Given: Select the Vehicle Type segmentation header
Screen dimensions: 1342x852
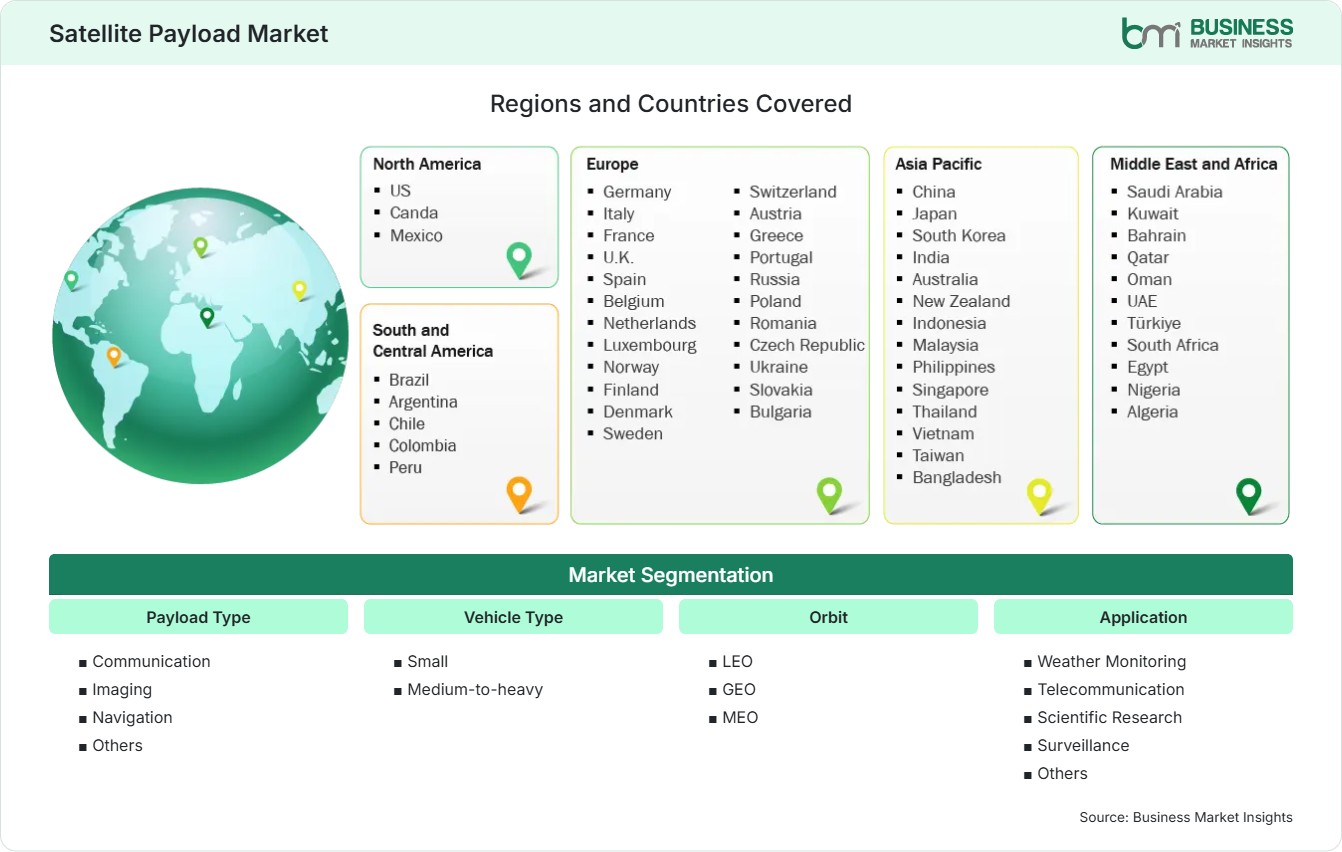Looking at the screenshot, I should point(513,617).
